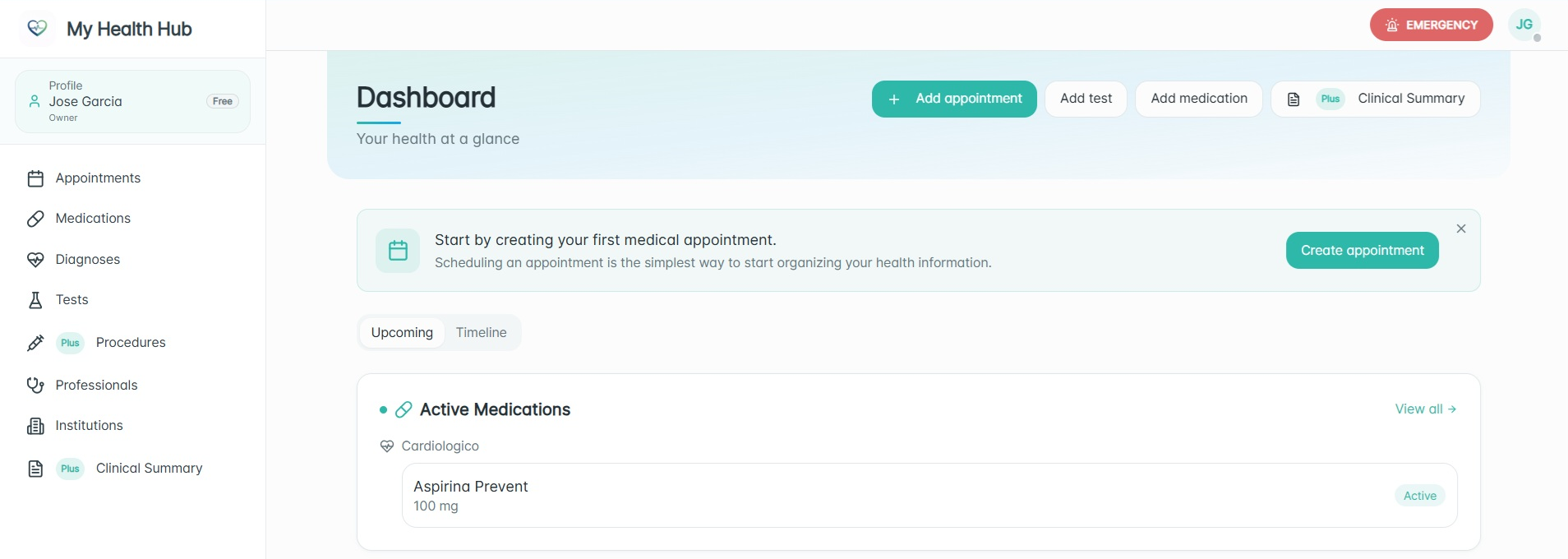
Task: Click the red Emergency button
Action: coord(1431,25)
